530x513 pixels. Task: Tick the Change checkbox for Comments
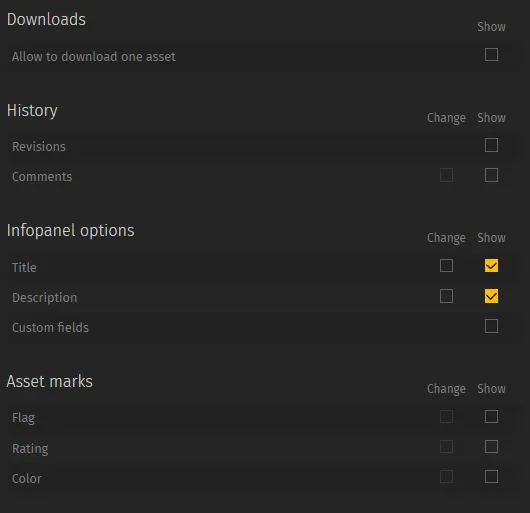click(x=446, y=175)
